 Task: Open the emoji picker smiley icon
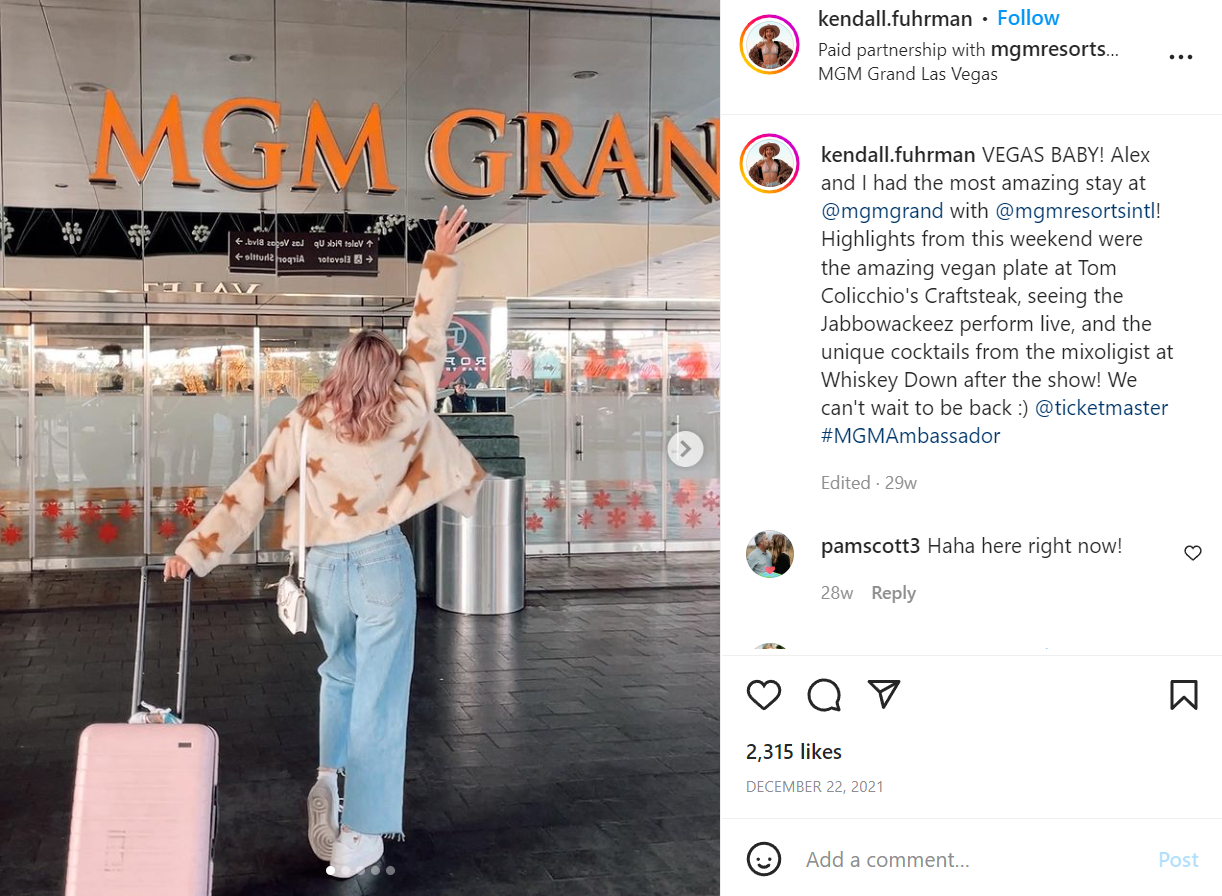pyautogui.click(x=764, y=859)
